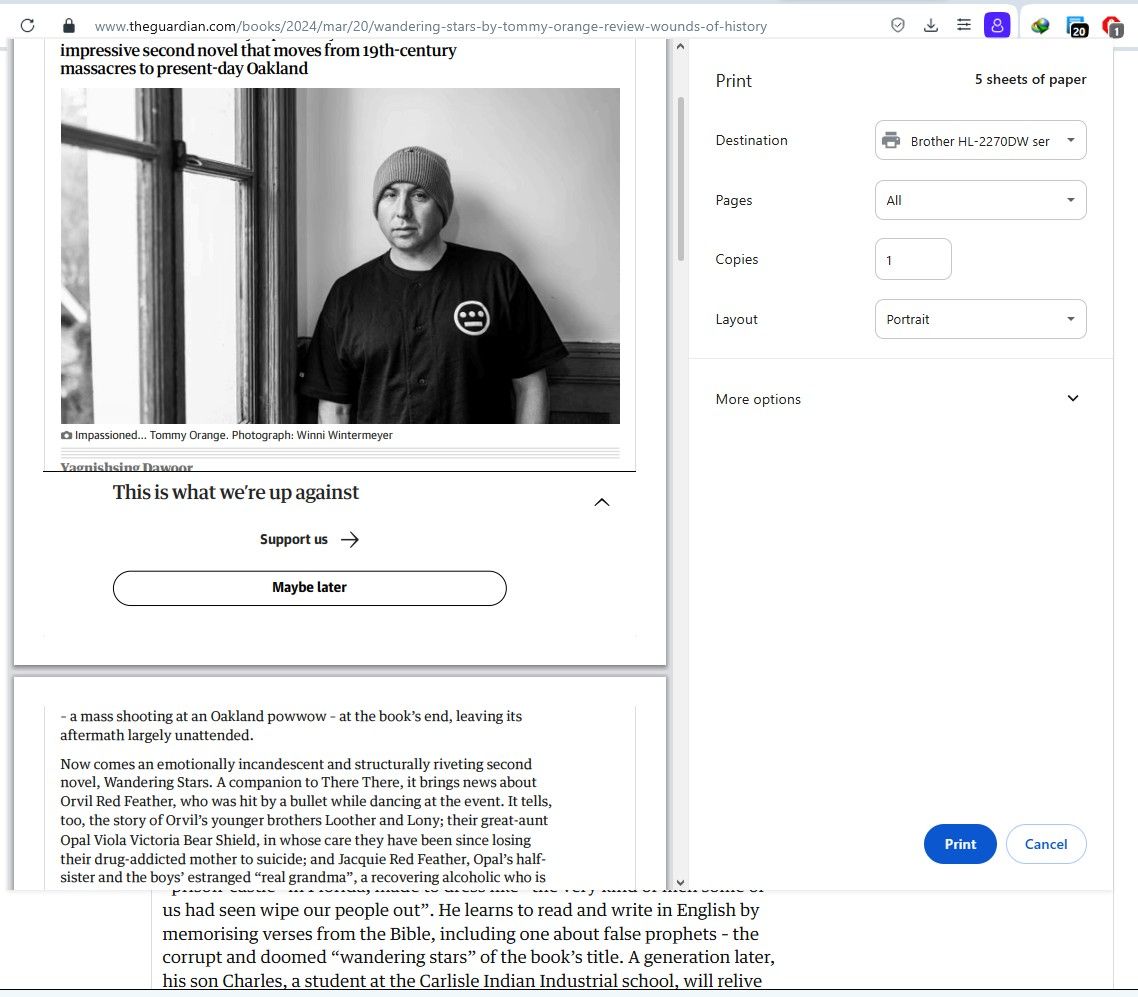Click the Tommy Orange photo in preview
Screen dimensions: 1138x997
(x=340, y=256)
